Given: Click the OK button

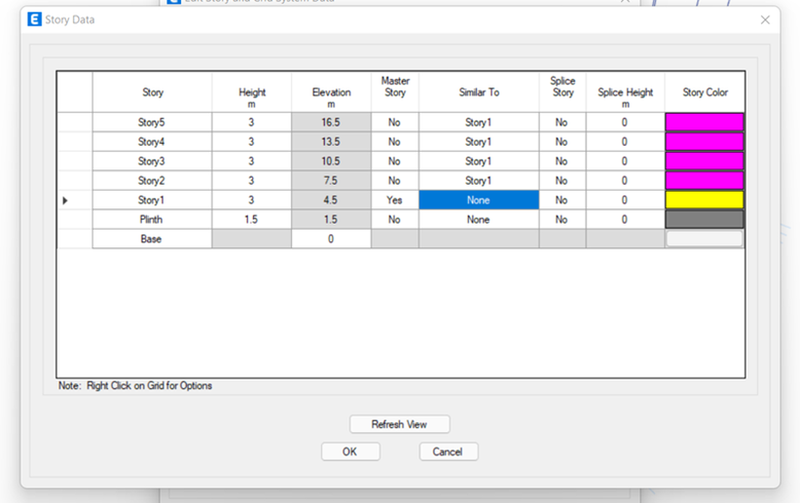Looking at the screenshot, I should tap(350, 451).
